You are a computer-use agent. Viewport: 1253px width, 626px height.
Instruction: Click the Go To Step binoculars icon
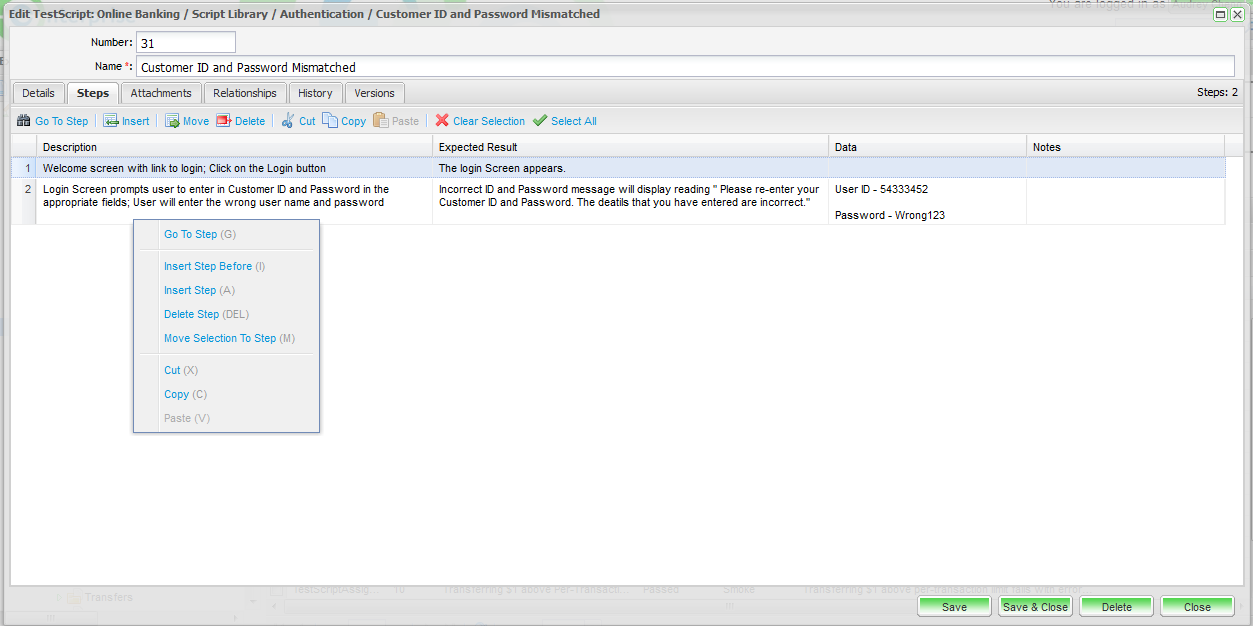(x=24, y=121)
